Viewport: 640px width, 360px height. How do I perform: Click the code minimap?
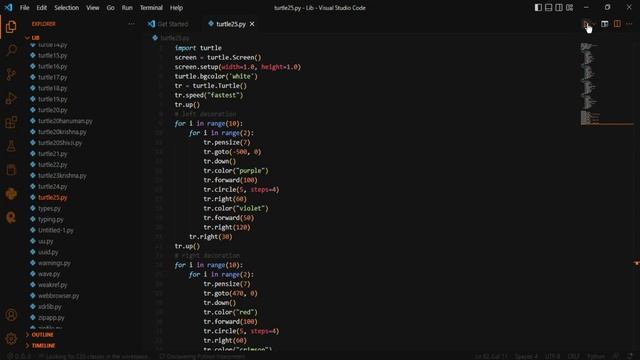pos(607,84)
